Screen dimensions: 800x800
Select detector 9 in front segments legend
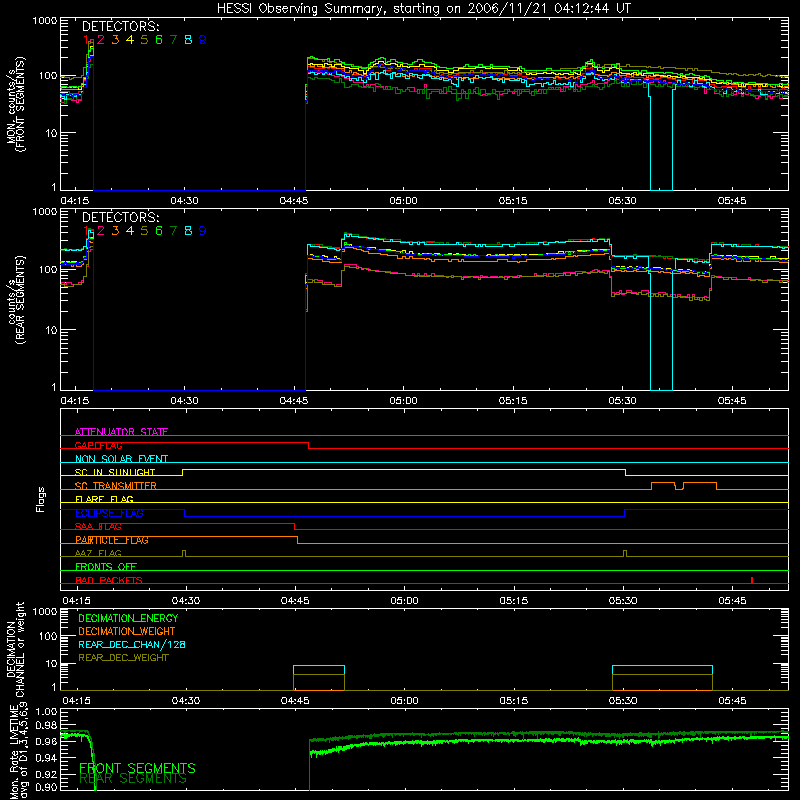click(x=203, y=40)
